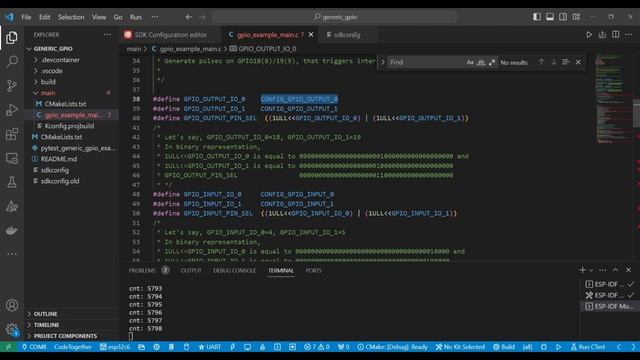The height and width of the screenshot is (360, 640).
Task: Open the Accounts menu
Action: [12, 305]
